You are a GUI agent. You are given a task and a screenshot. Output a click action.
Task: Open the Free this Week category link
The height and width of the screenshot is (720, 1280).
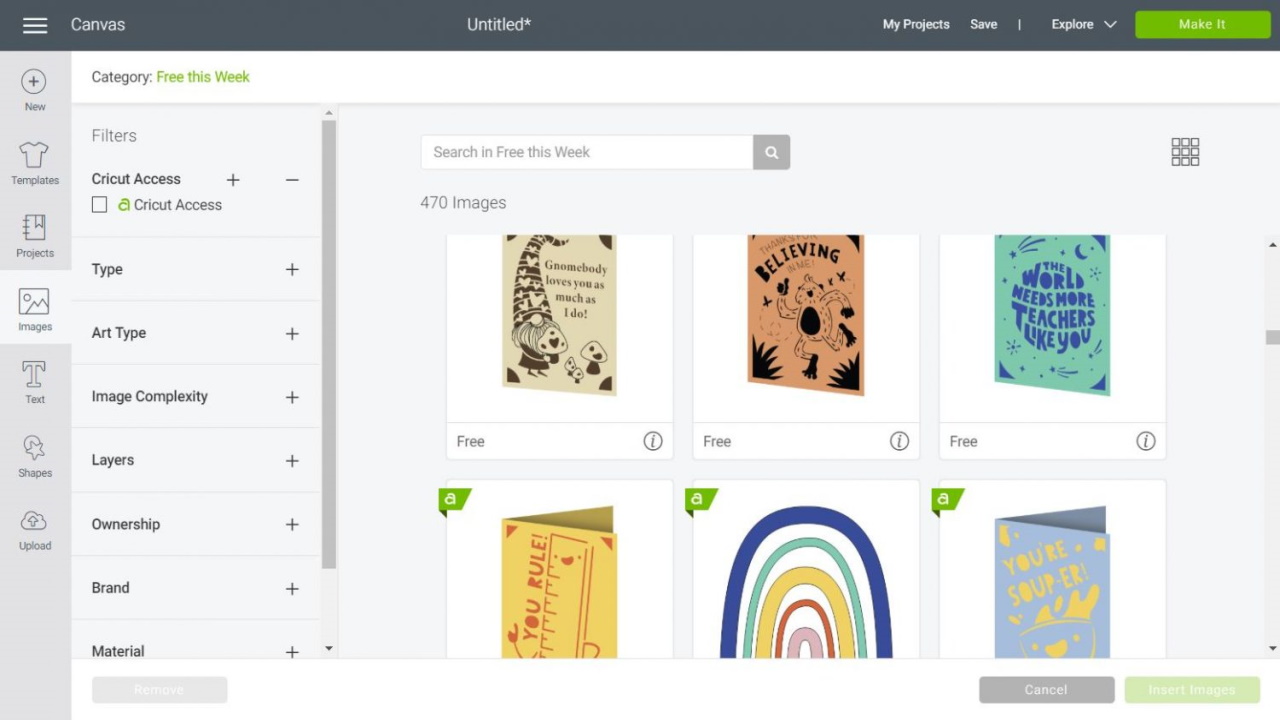[202, 76]
